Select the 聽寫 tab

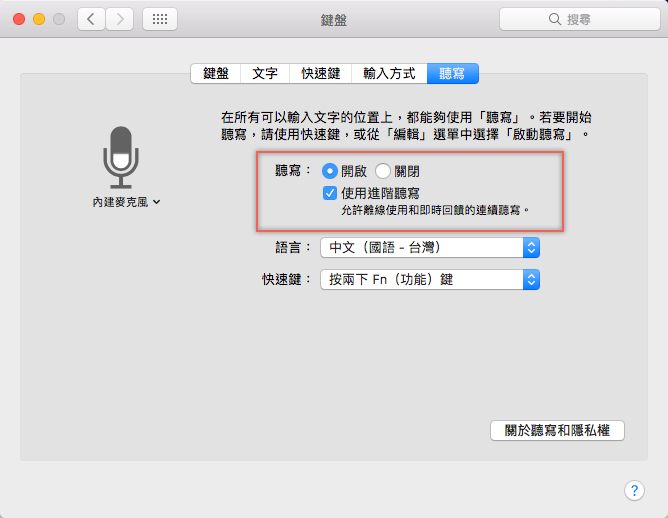point(452,73)
